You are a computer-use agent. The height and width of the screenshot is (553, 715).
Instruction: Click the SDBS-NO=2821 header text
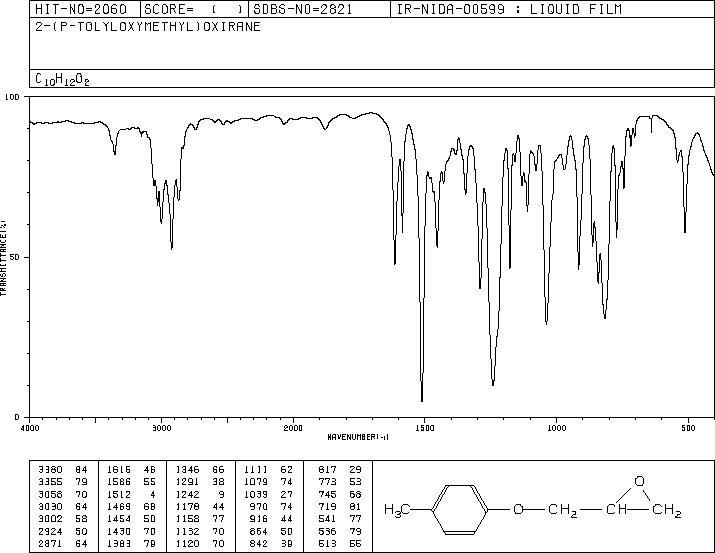tap(303, 9)
